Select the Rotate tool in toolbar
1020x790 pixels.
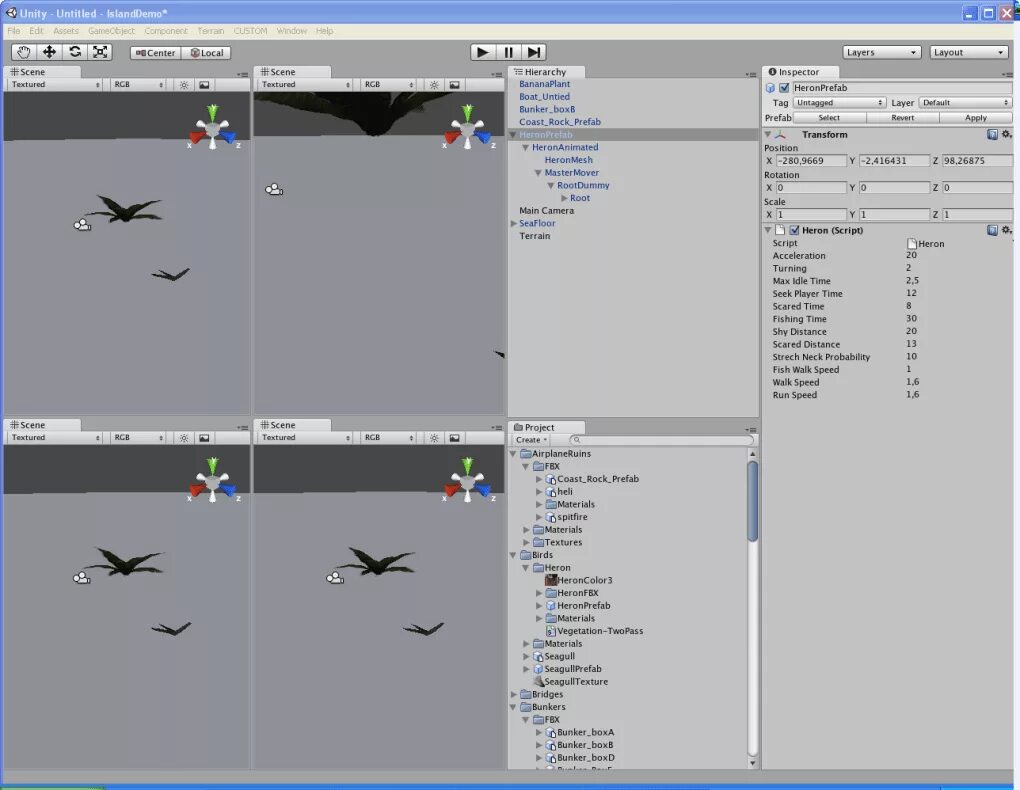(x=75, y=52)
